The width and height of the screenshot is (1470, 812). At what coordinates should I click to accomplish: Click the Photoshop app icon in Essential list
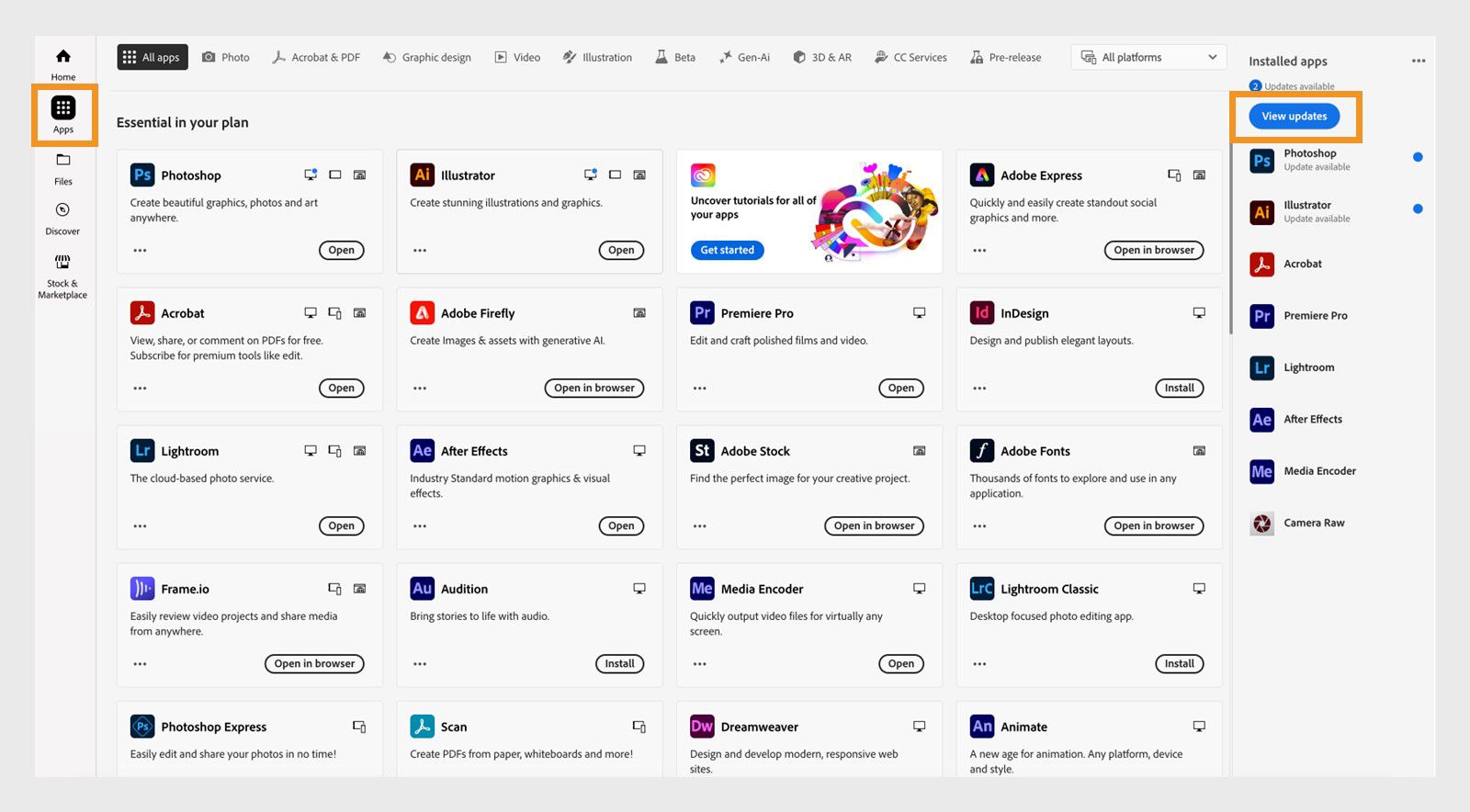point(142,175)
